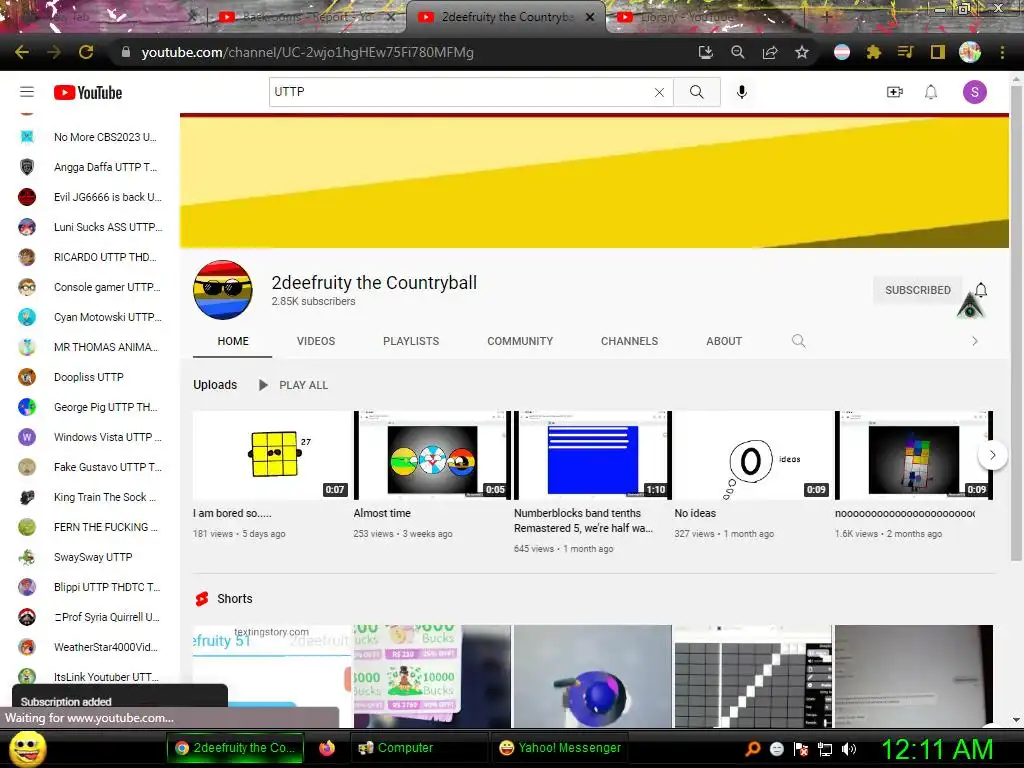1024x768 pixels.
Task: Show more channel tabs with the right chevron
Action: [x=974, y=341]
